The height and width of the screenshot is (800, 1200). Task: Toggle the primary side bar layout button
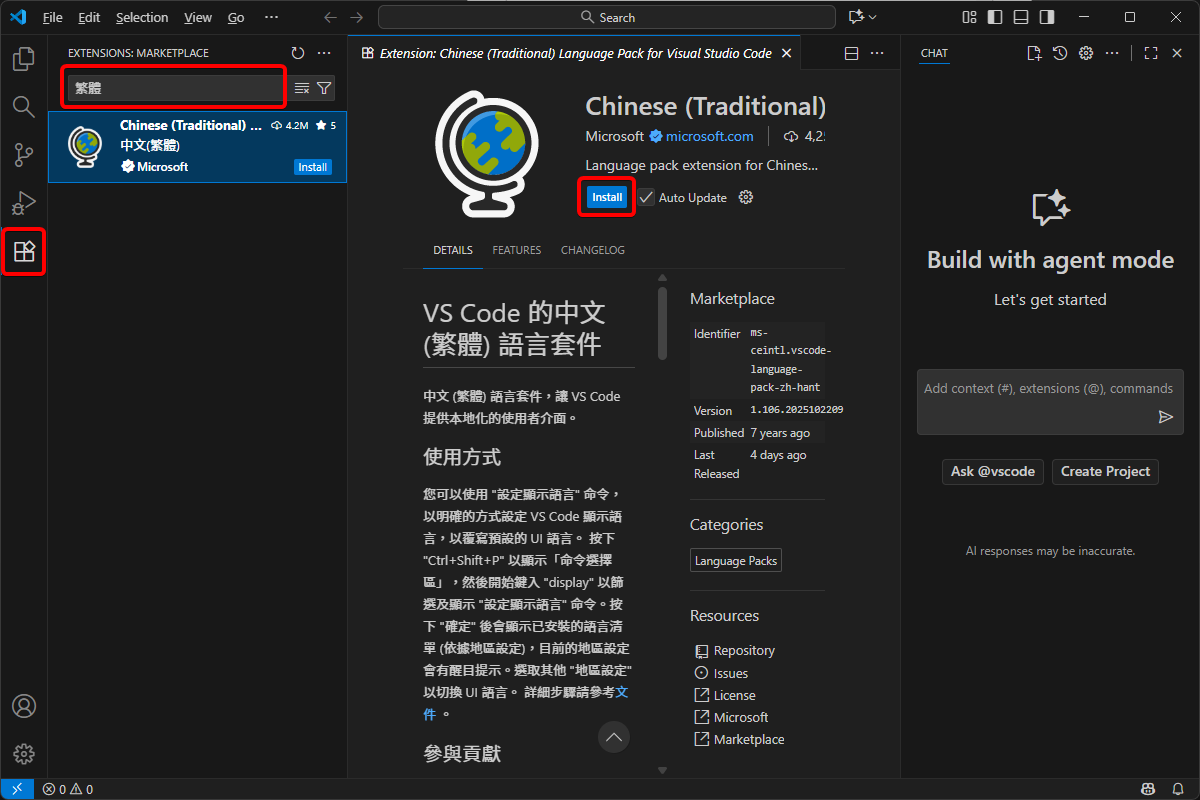click(x=995, y=17)
